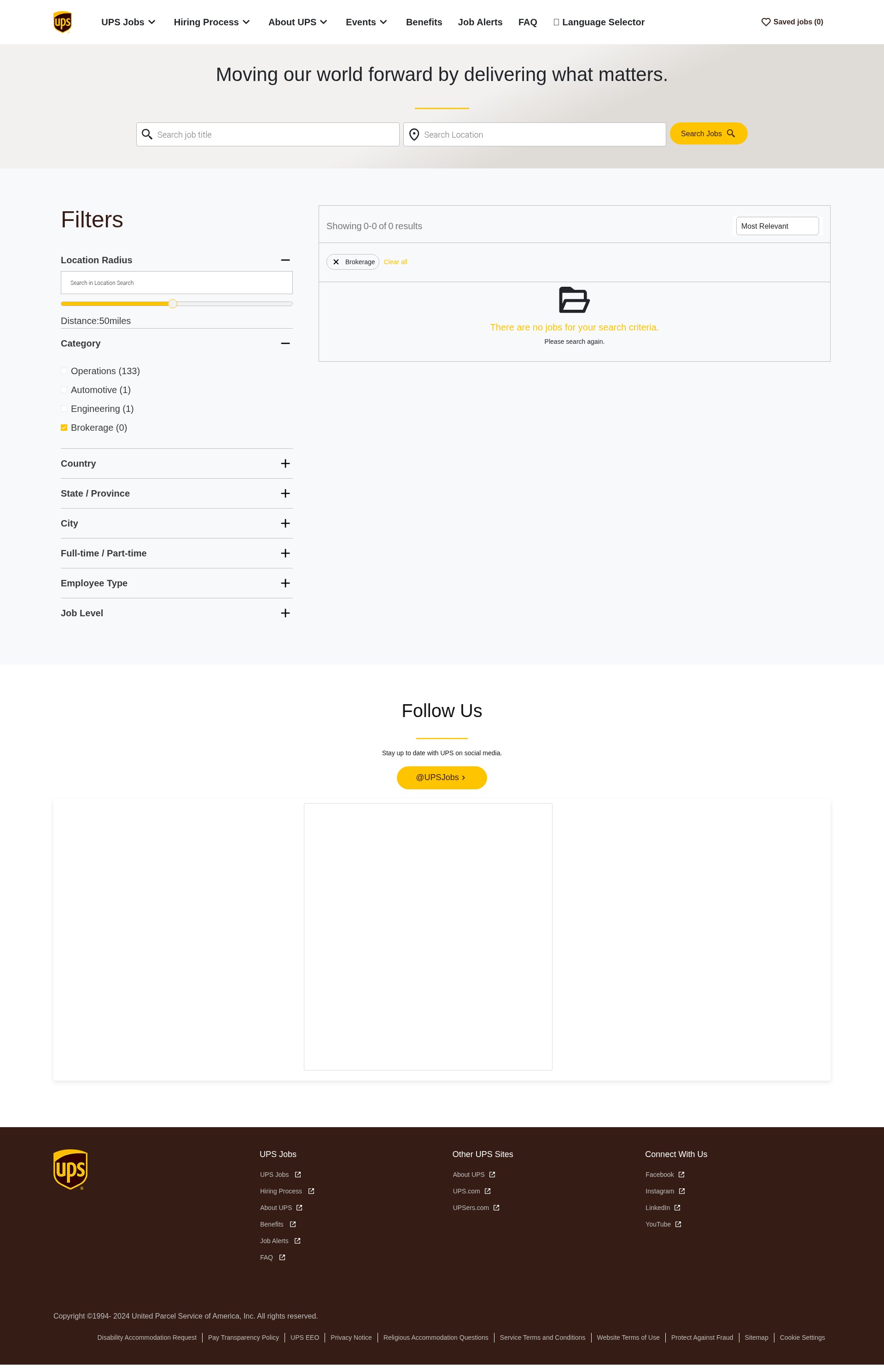Click the external link icon beside YouTube

pyautogui.click(x=678, y=1225)
